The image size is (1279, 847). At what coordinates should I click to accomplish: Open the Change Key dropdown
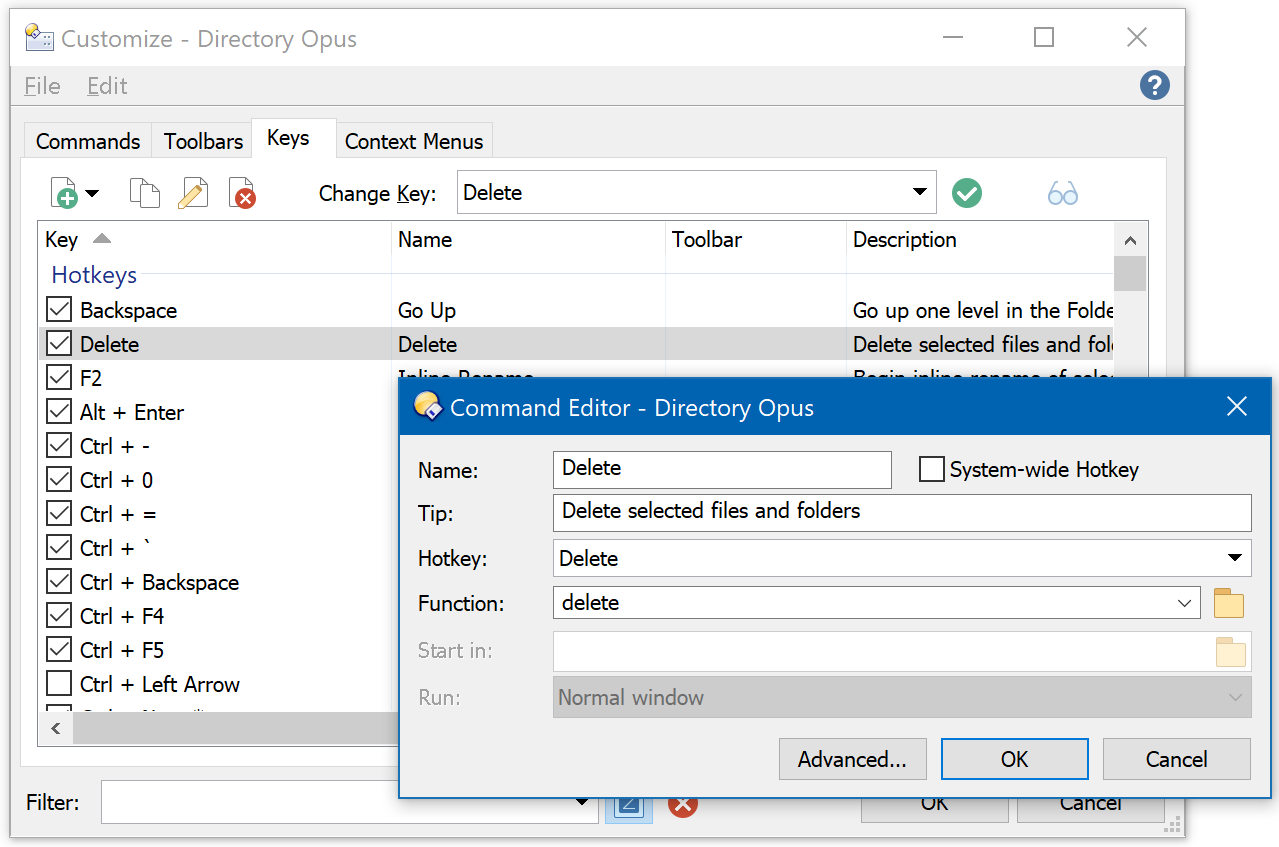click(x=920, y=192)
